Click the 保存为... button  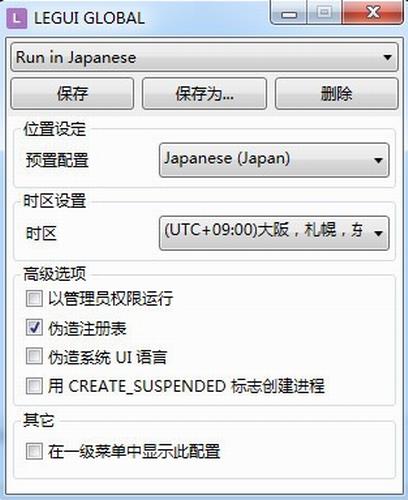coord(204,94)
